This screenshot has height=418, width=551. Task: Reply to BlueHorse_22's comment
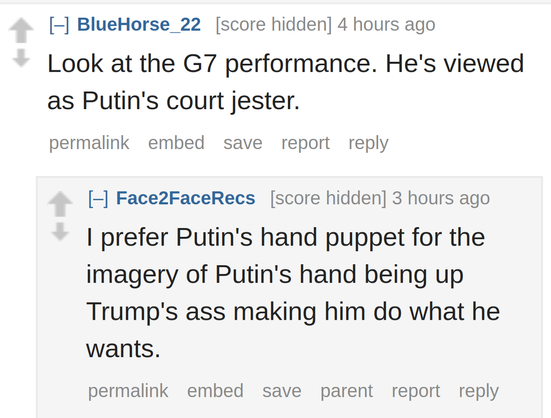(368, 143)
